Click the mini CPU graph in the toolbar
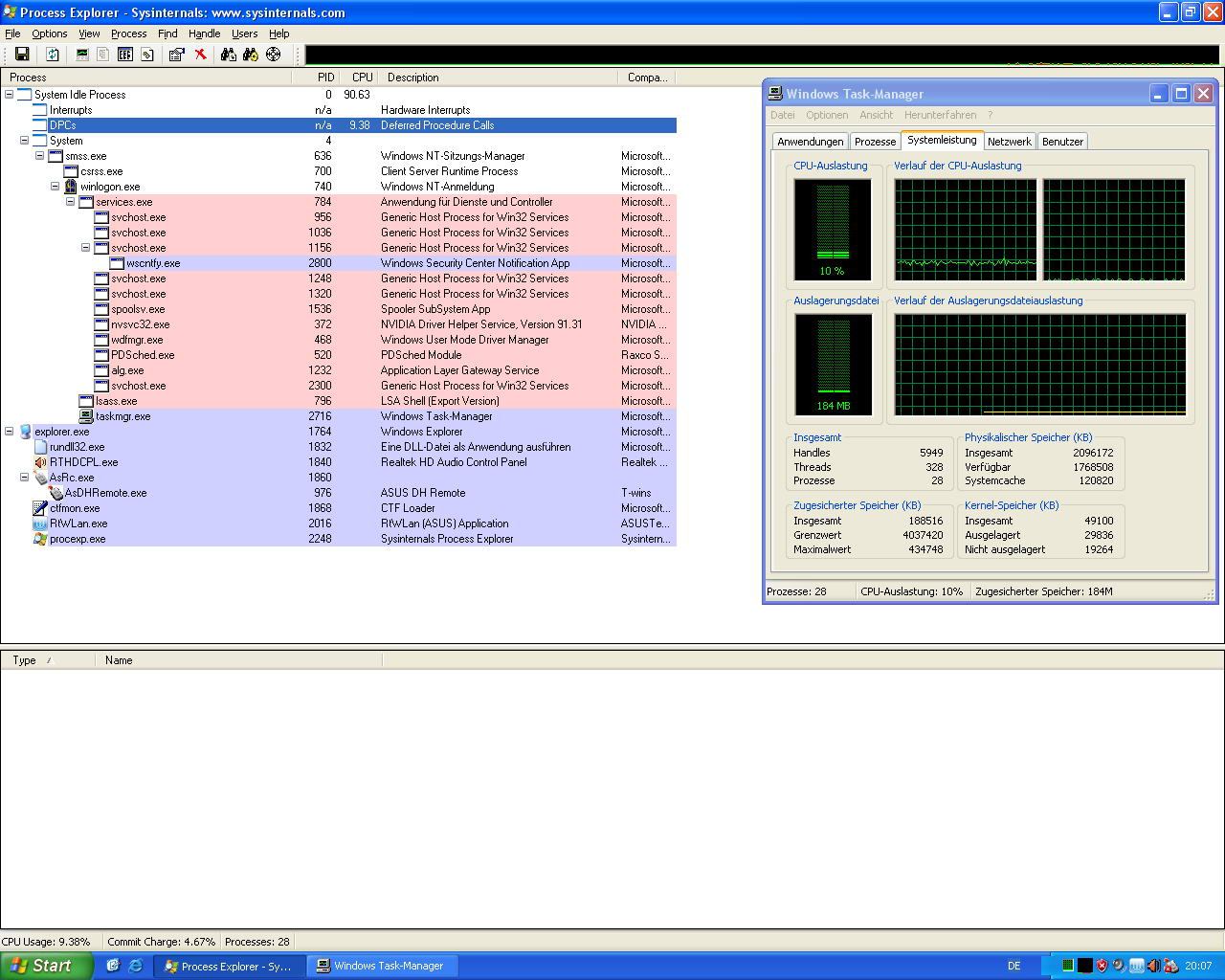The height and width of the screenshot is (980, 1225). click(x=763, y=55)
